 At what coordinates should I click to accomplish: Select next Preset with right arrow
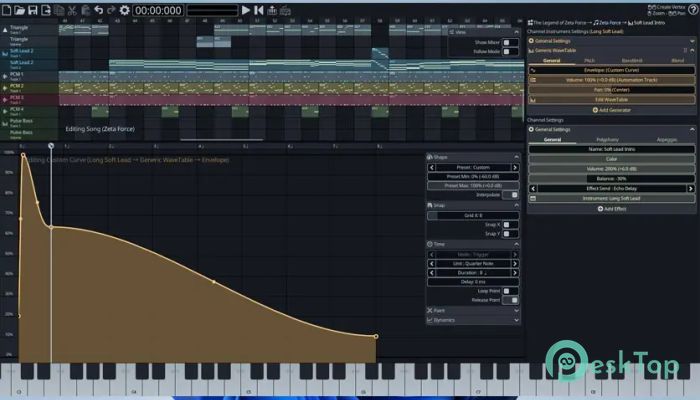[x=515, y=167]
